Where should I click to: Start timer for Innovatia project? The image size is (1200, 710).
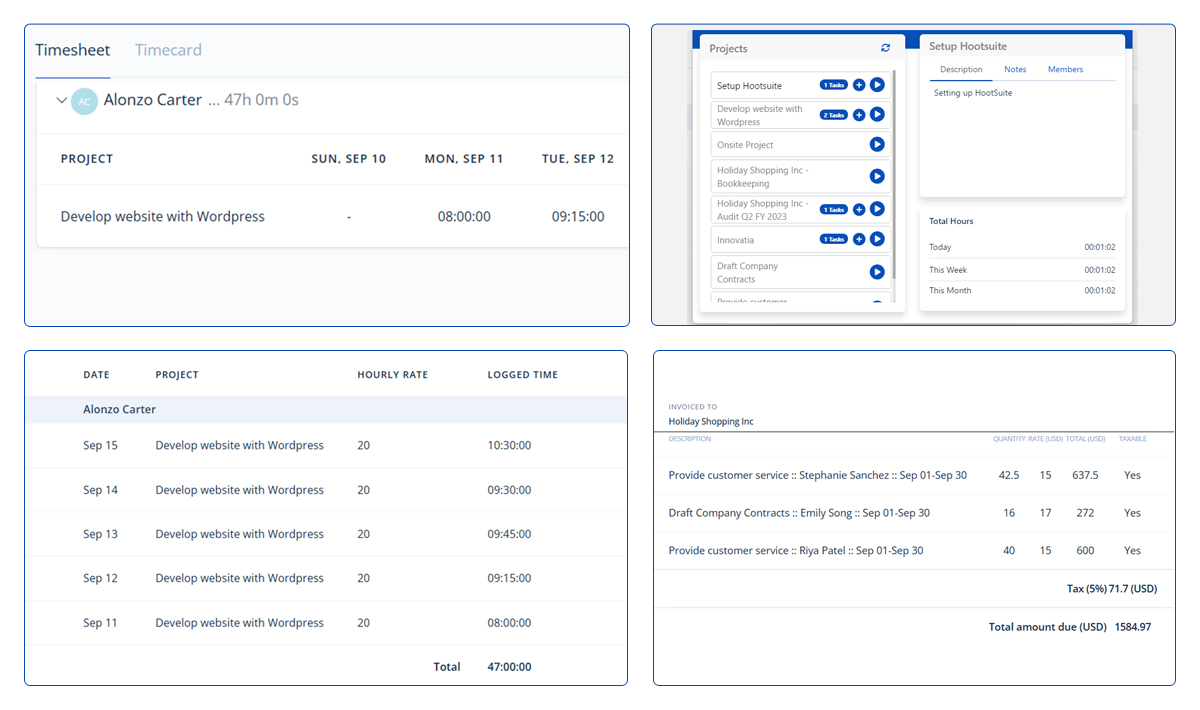point(877,239)
